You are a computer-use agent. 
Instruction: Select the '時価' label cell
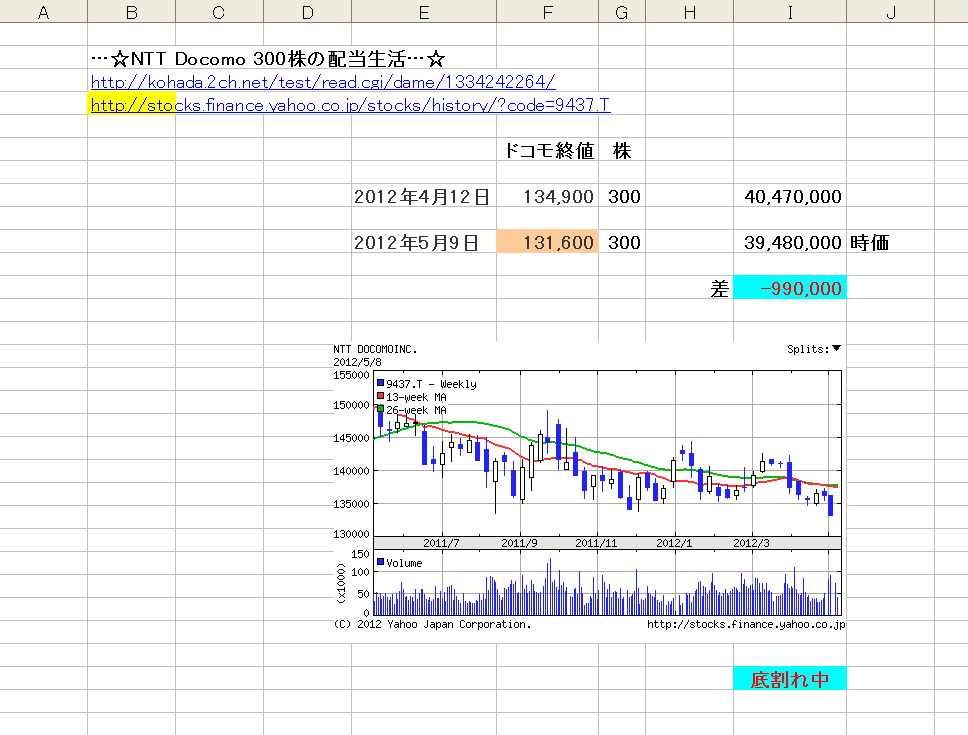point(890,242)
